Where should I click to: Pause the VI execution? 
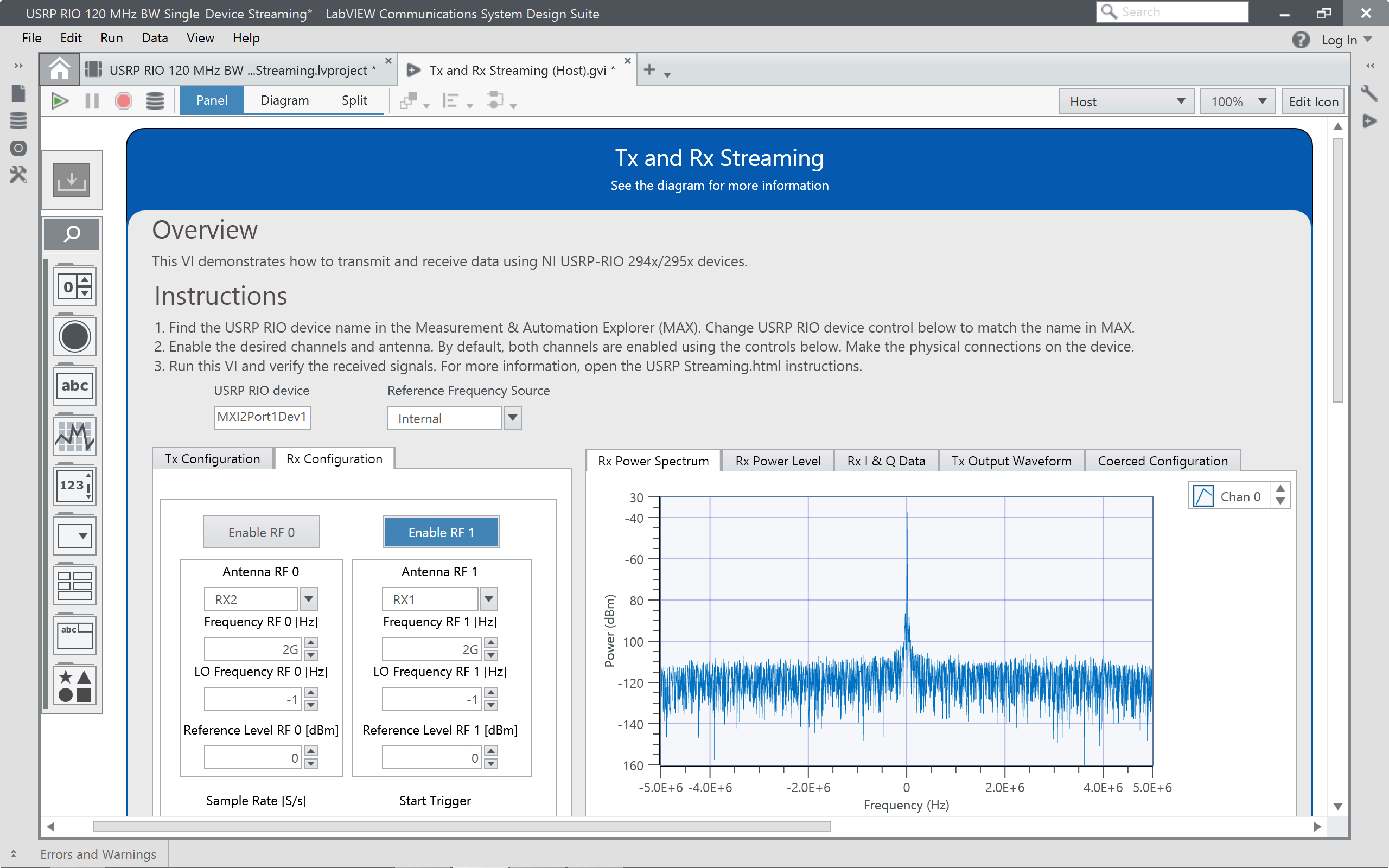(92, 101)
